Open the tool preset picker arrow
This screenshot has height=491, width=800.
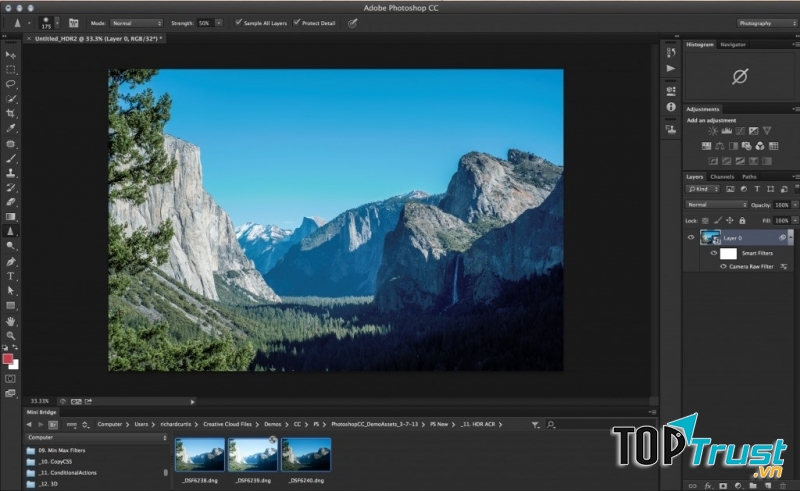coord(29,23)
